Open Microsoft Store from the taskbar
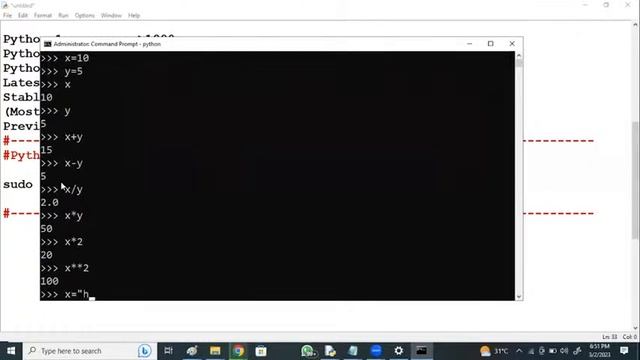This screenshot has width=640, height=360. point(261,351)
